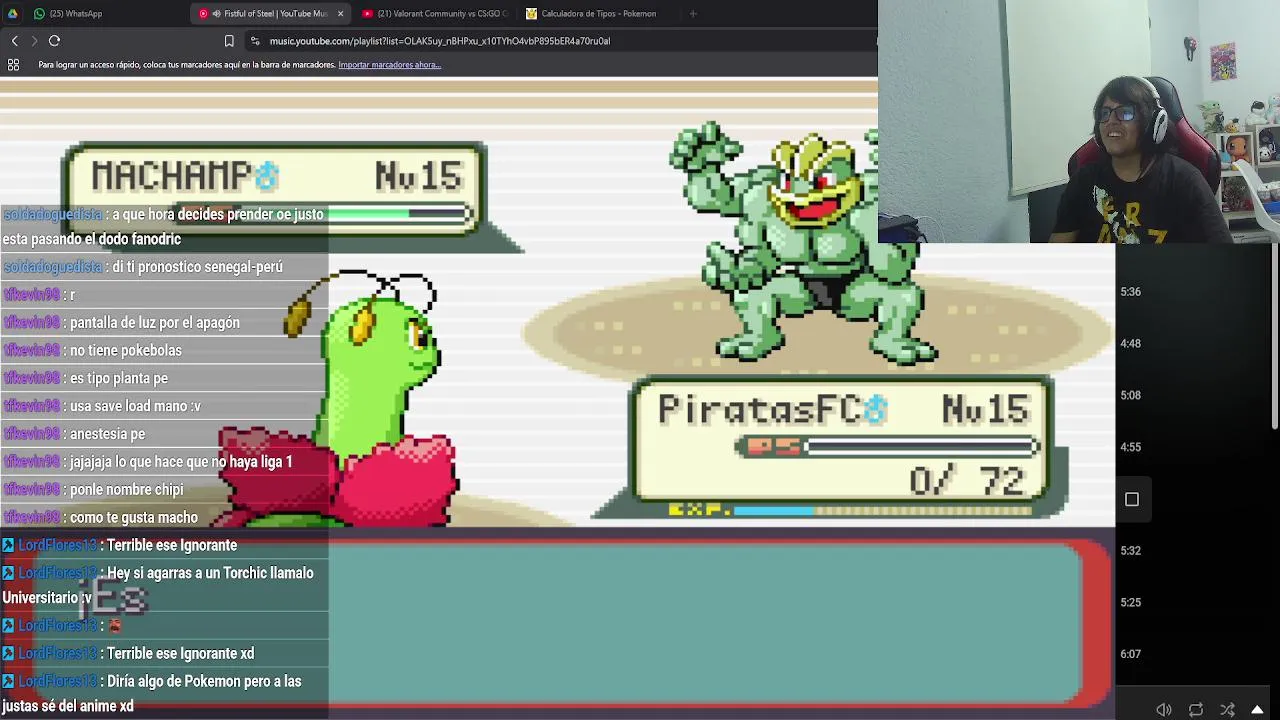The width and height of the screenshot is (1280, 720).
Task: Select playlist track with 5:08 duration
Action: (1130, 395)
